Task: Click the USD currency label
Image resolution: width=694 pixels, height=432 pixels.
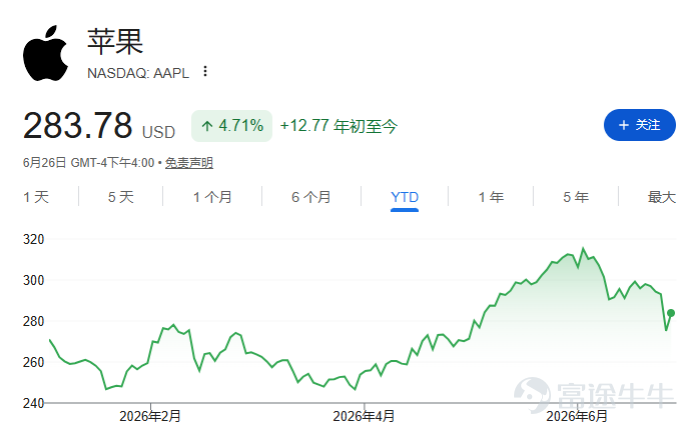Action: (158, 132)
